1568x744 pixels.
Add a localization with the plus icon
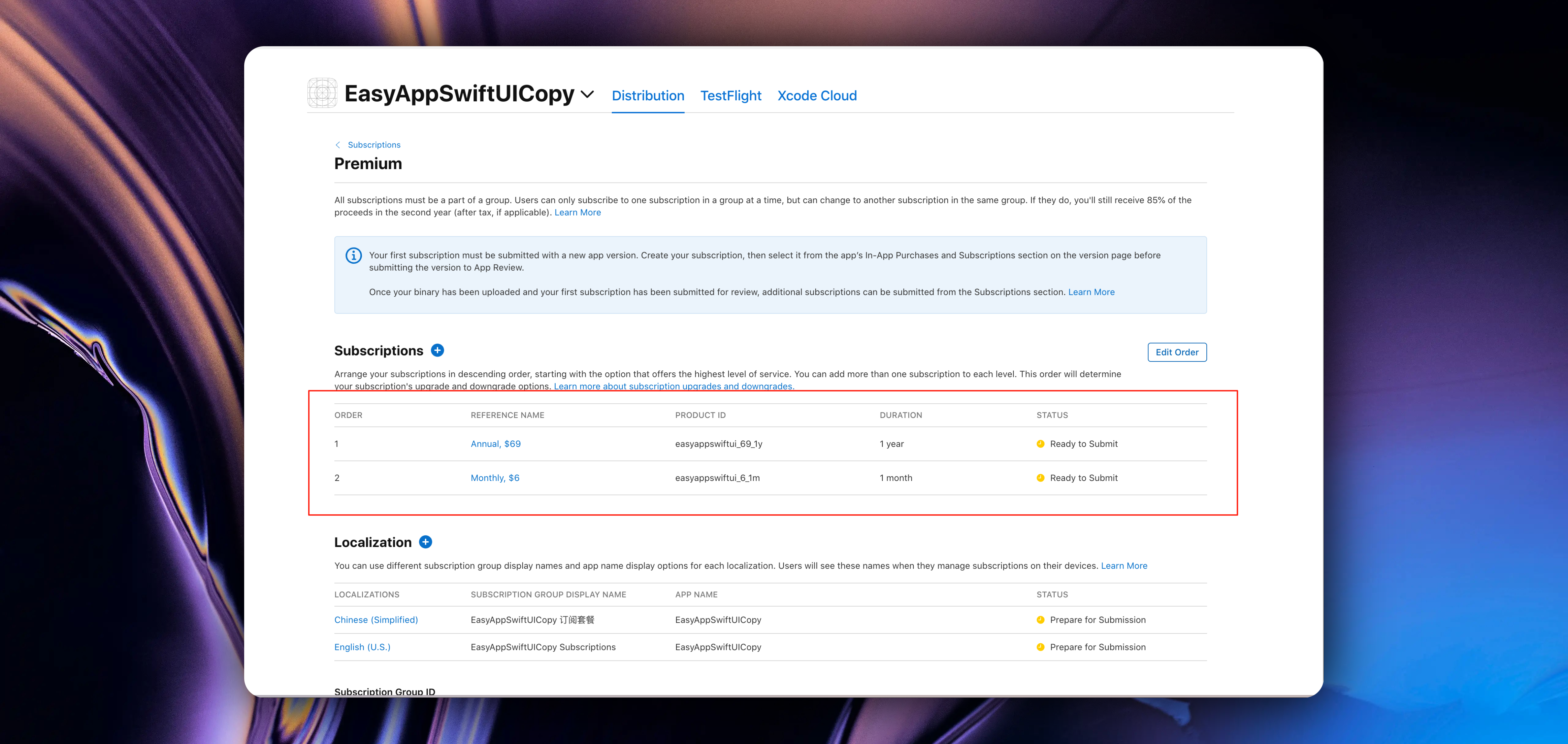[x=425, y=542]
